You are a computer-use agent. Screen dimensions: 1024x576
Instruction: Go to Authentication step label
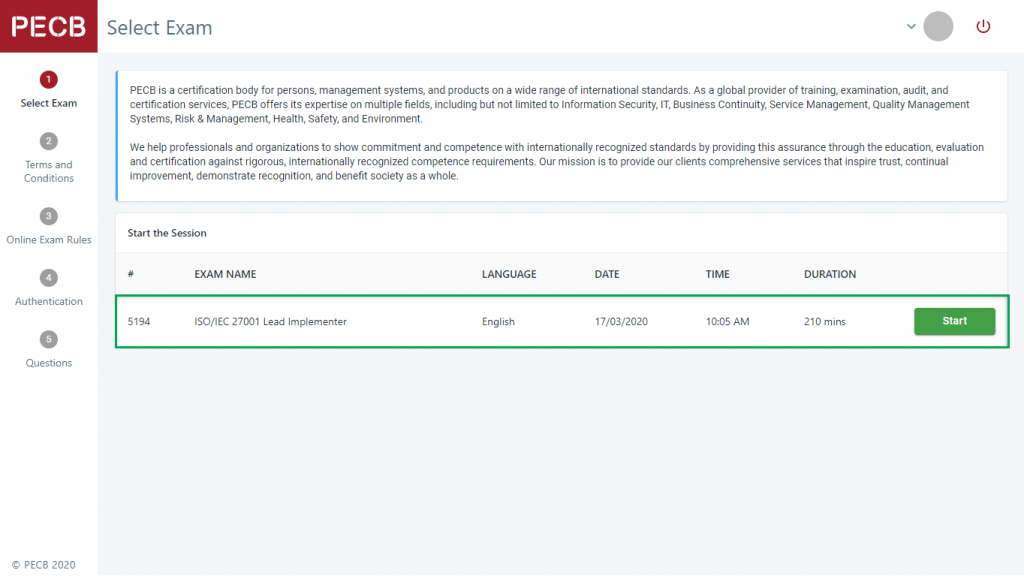click(x=49, y=301)
